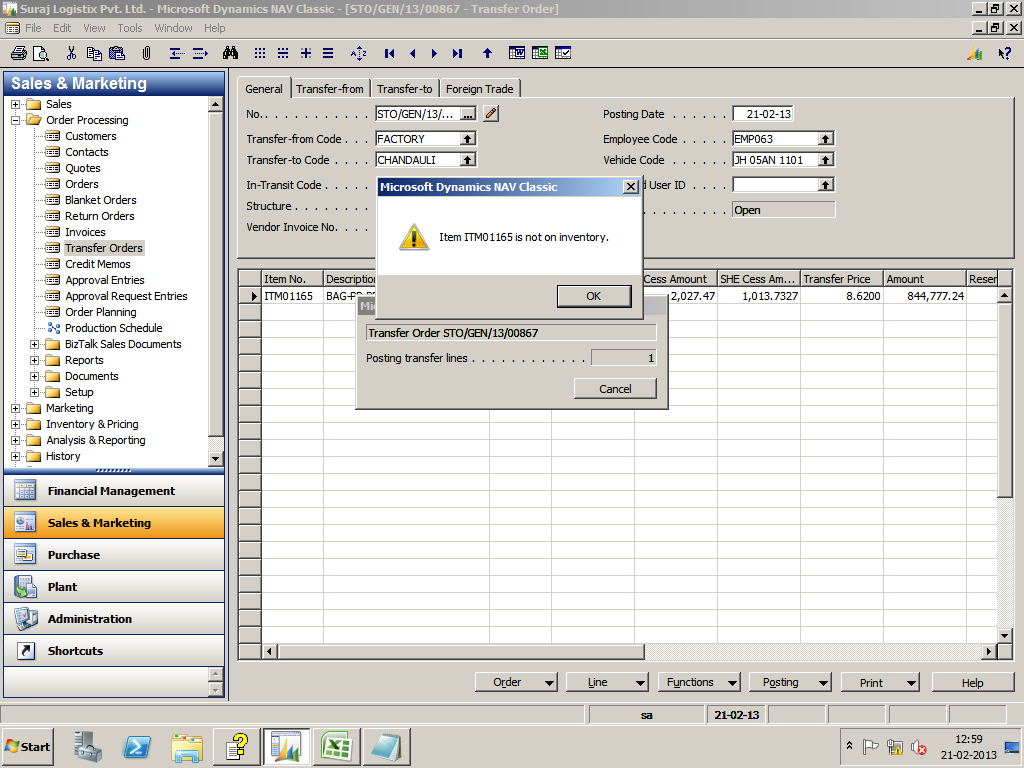The width and height of the screenshot is (1024, 768).
Task: Open the Purchase module
Action: (x=114, y=555)
